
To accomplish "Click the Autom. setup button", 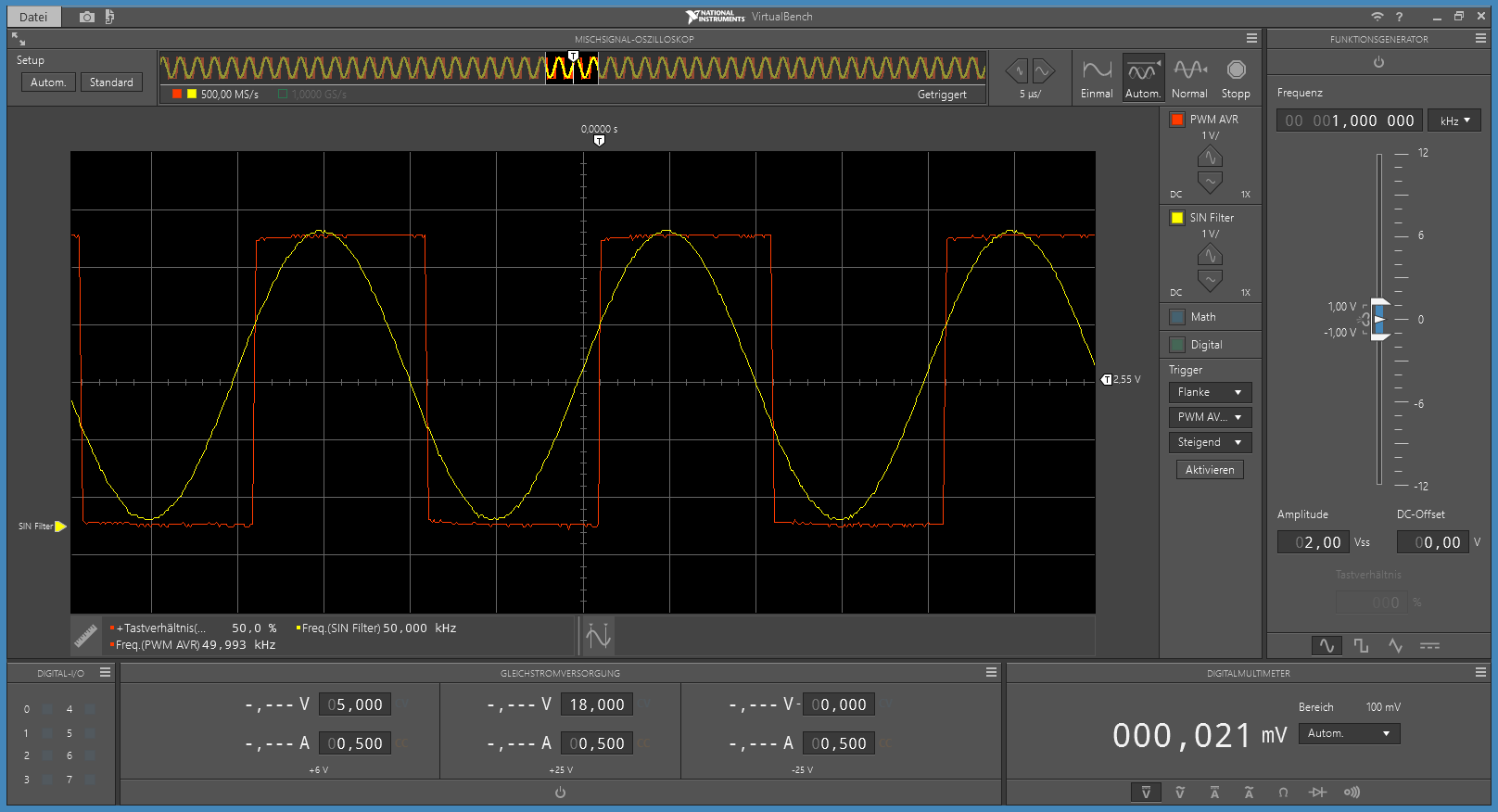I will [x=48, y=82].
